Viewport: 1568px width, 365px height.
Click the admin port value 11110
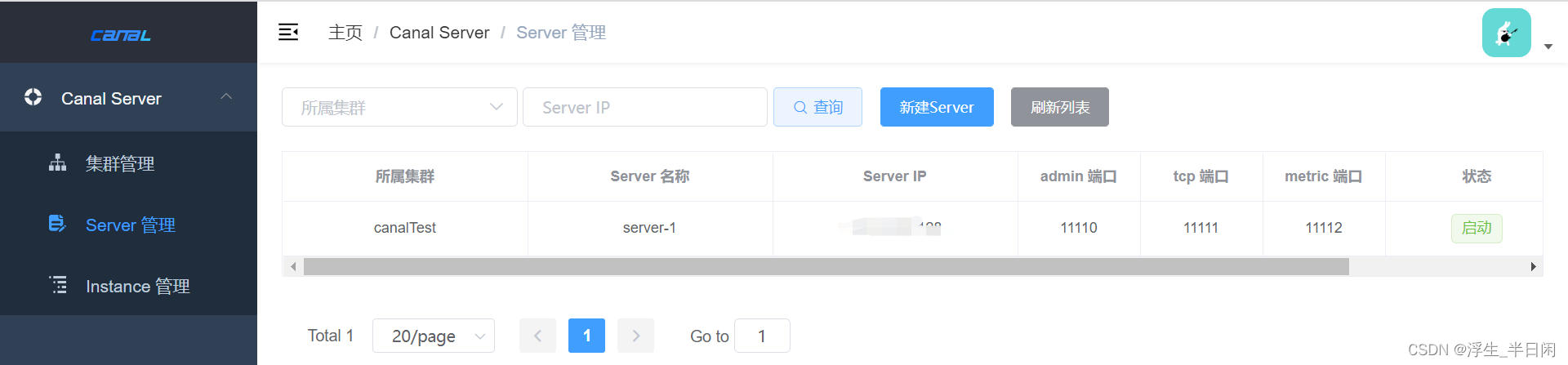point(1079,228)
